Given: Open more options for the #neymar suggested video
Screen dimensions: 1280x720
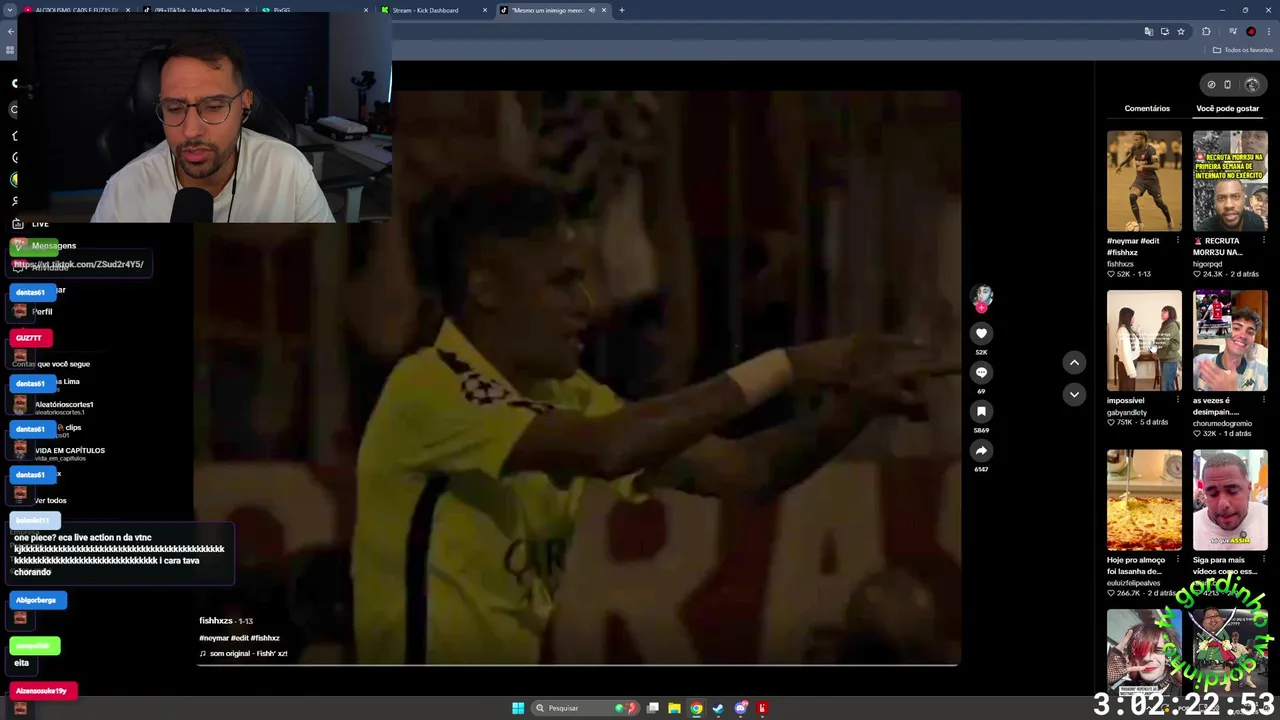Looking at the screenshot, I should click(1177, 241).
